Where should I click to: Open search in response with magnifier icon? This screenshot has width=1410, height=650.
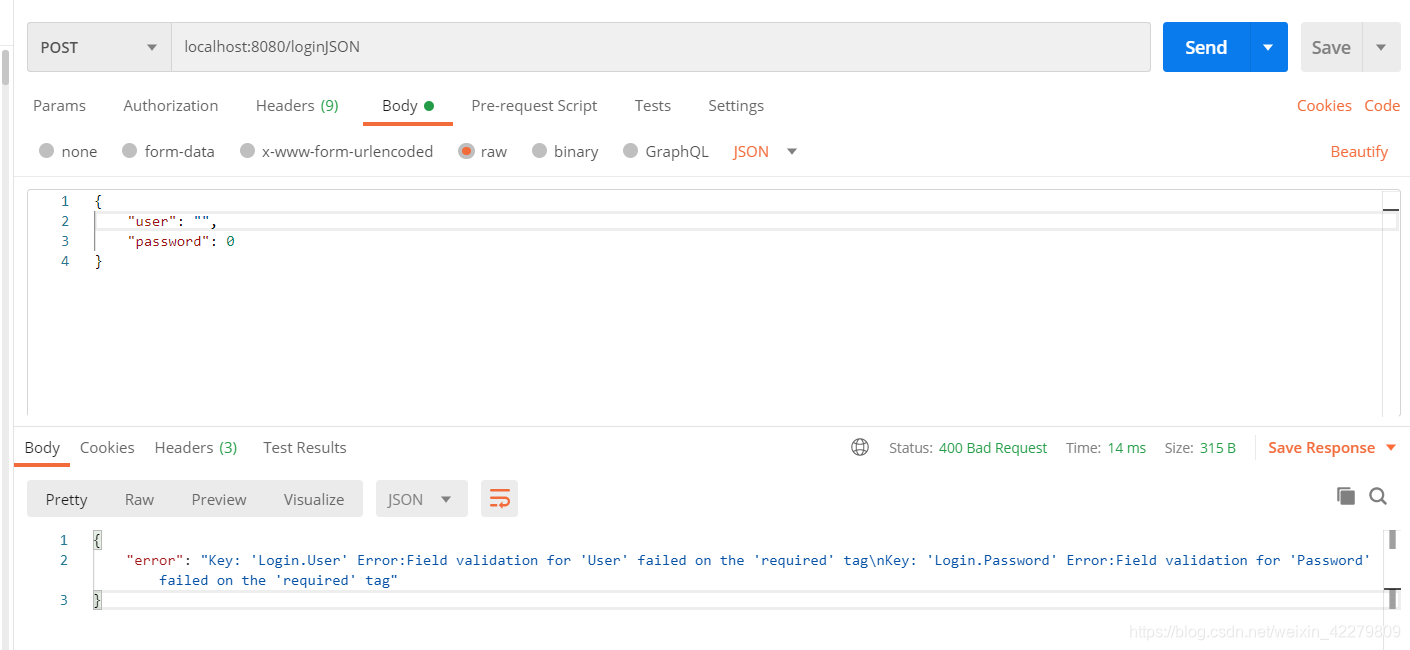[x=1378, y=496]
